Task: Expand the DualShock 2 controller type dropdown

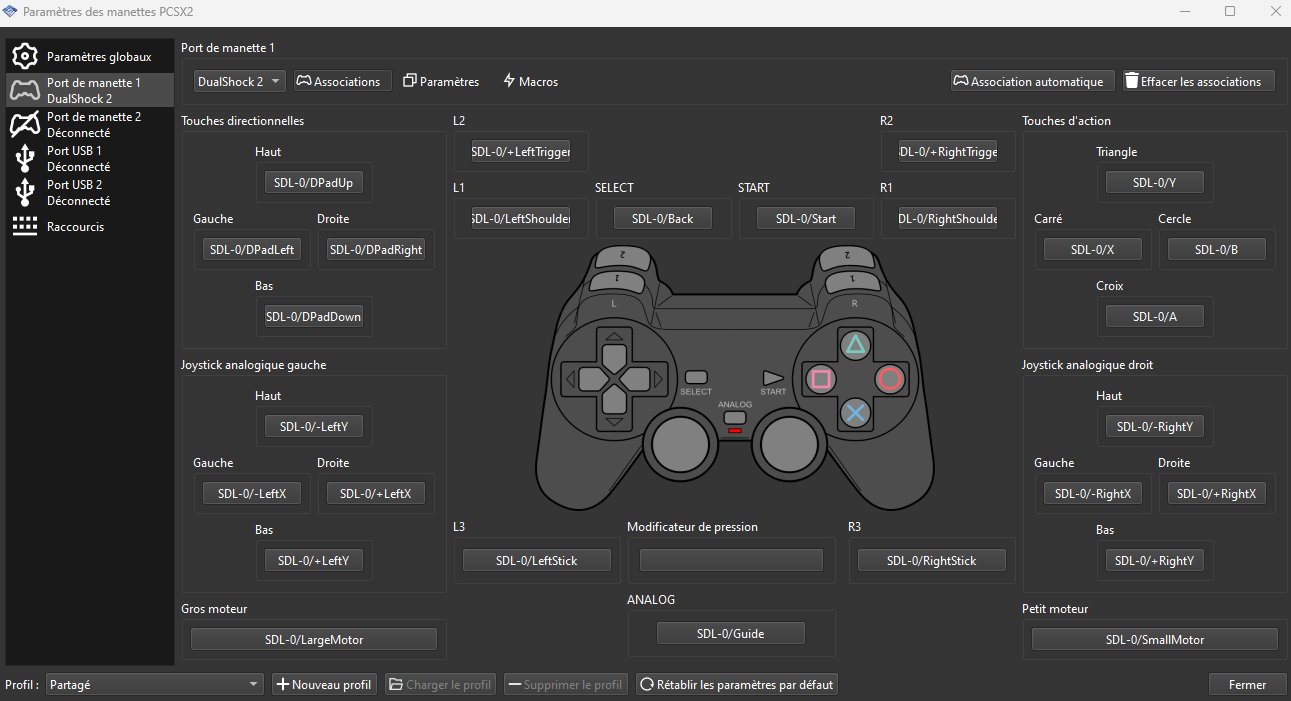Action: point(239,82)
